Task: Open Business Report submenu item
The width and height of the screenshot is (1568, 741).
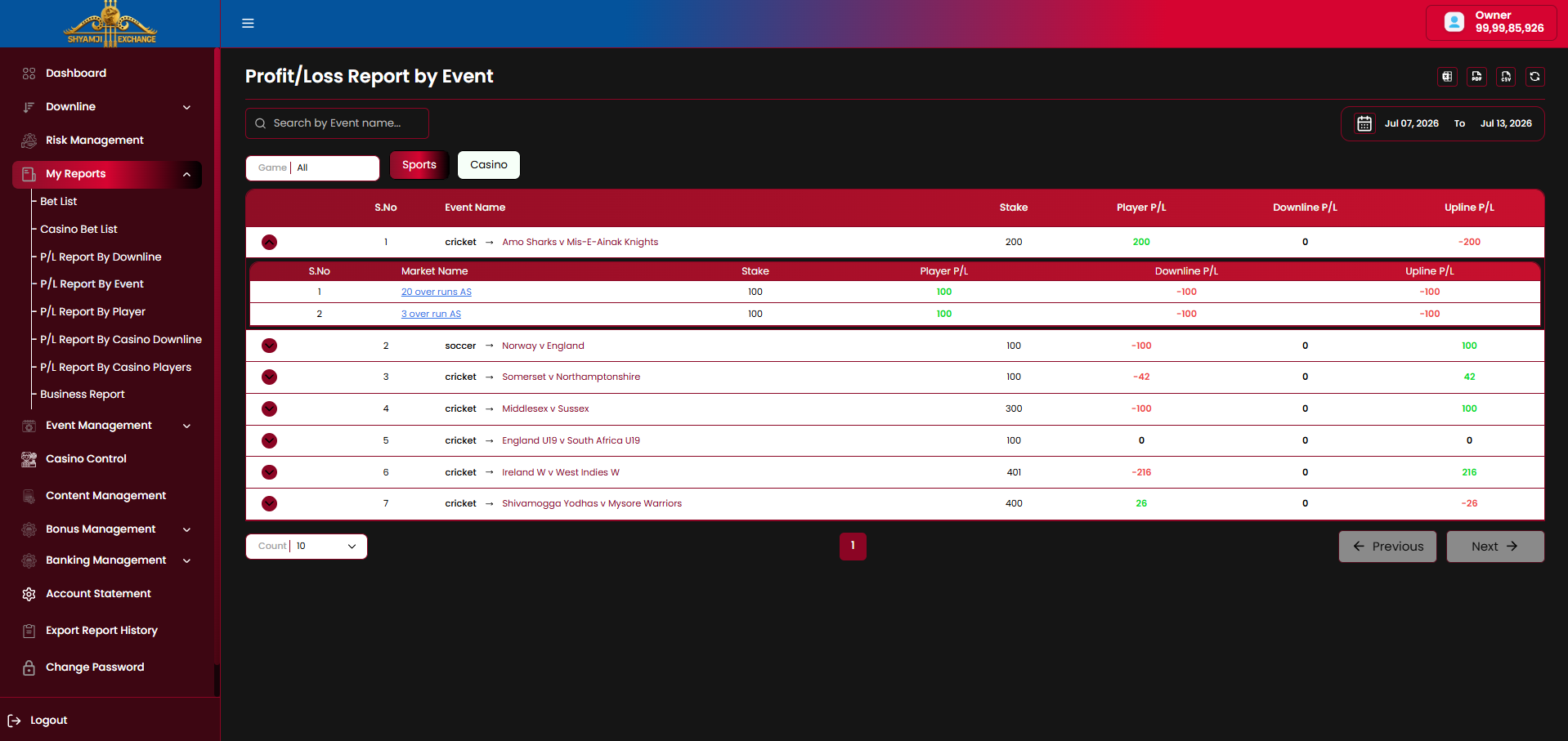Action: coord(83,395)
